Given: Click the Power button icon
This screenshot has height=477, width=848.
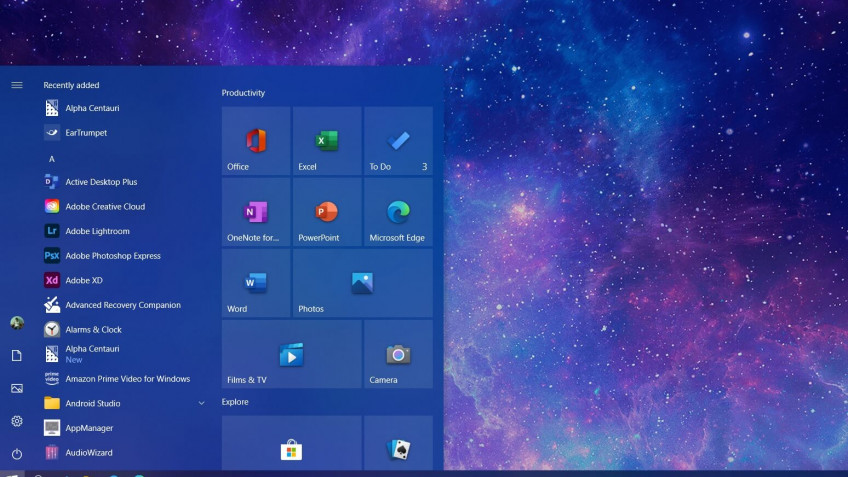Looking at the screenshot, I should pos(17,454).
